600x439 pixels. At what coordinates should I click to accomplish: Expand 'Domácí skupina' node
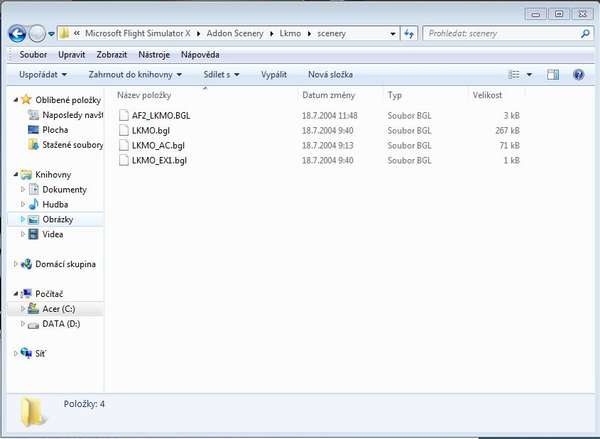click(x=16, y=264)
